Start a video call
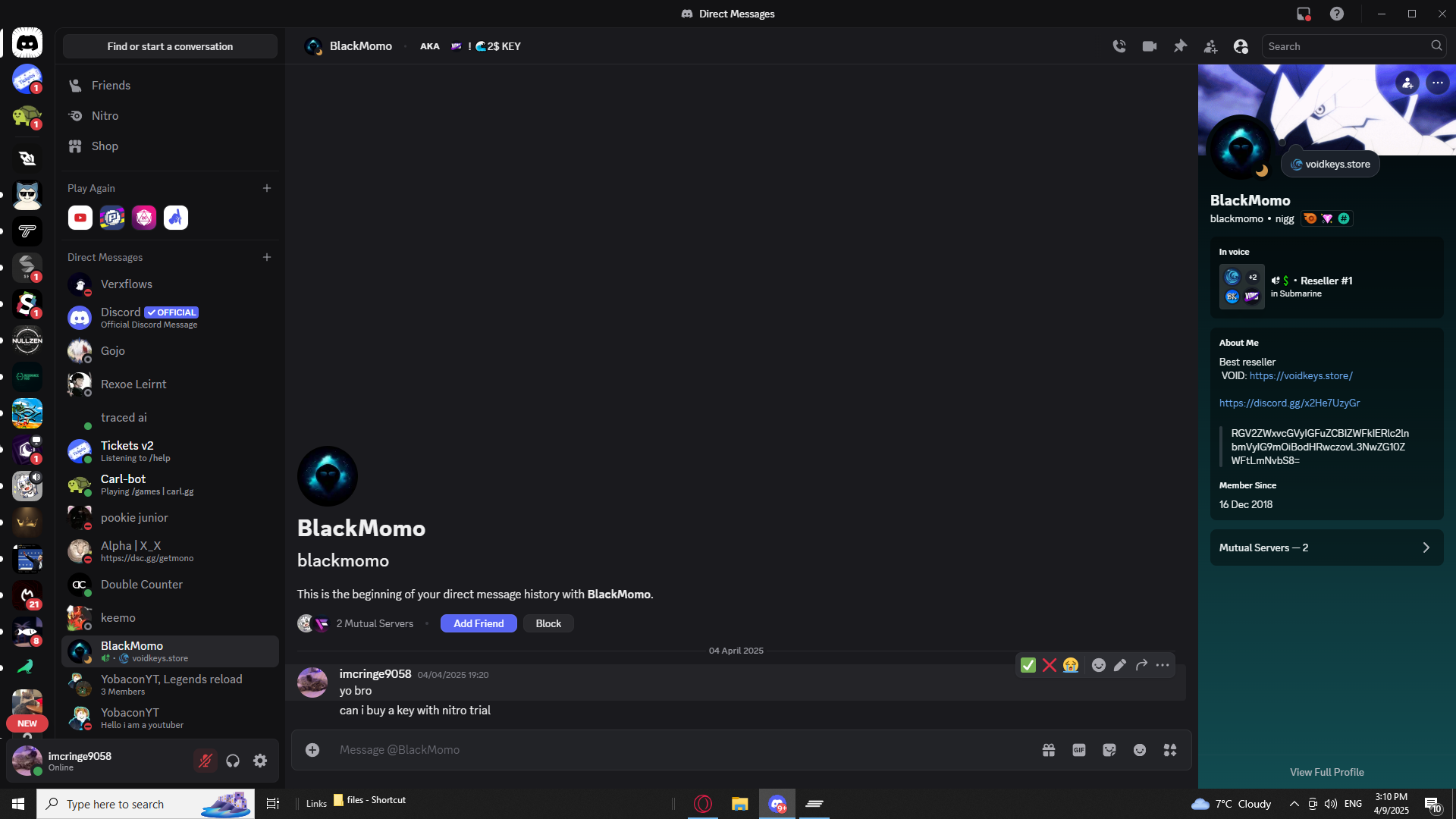This screenshot has height=819, width=1456. point(1150,46)
